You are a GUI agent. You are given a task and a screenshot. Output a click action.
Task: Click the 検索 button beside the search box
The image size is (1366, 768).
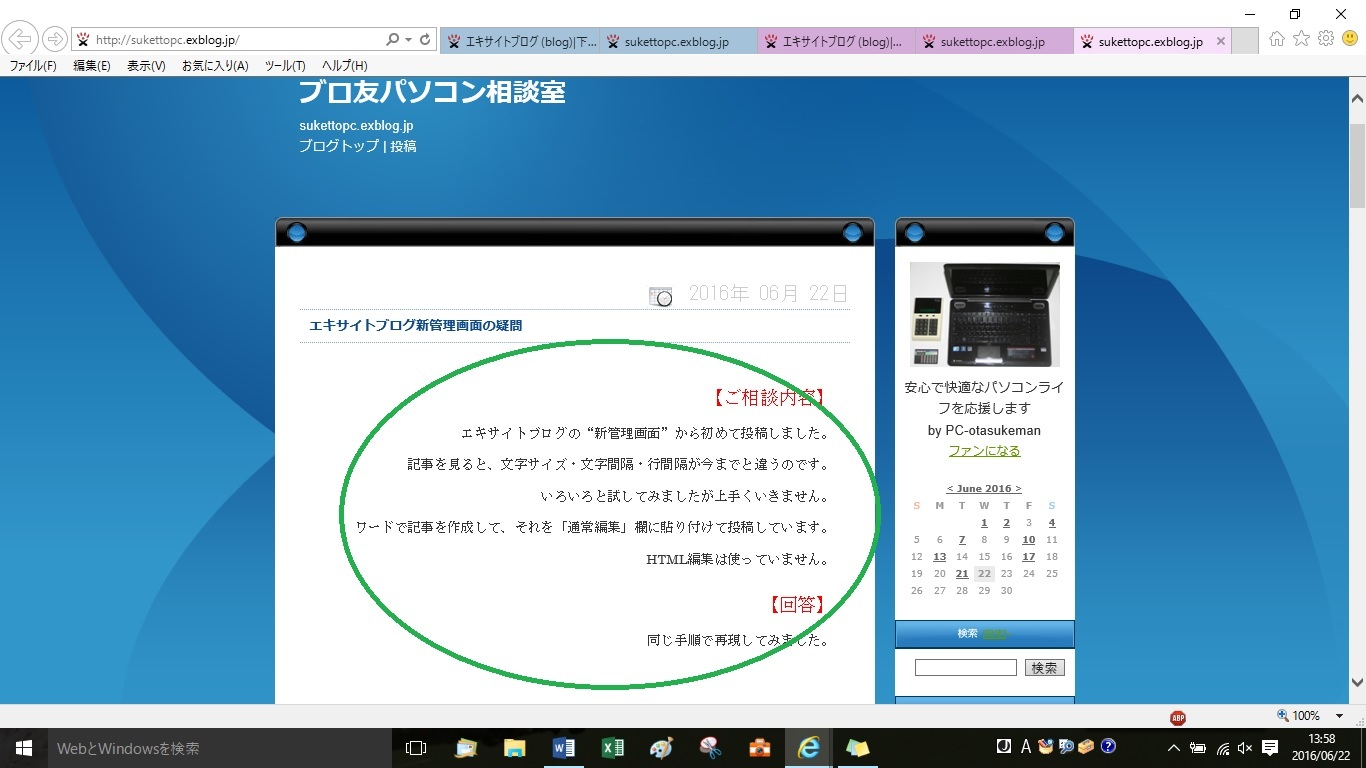pos(1044,667)
